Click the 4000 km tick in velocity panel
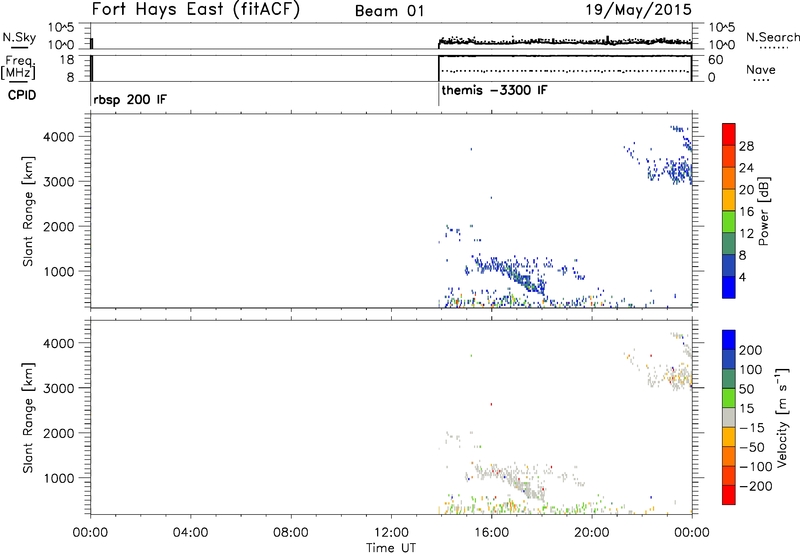Screen dimensions: 800x554 (59, 343)
